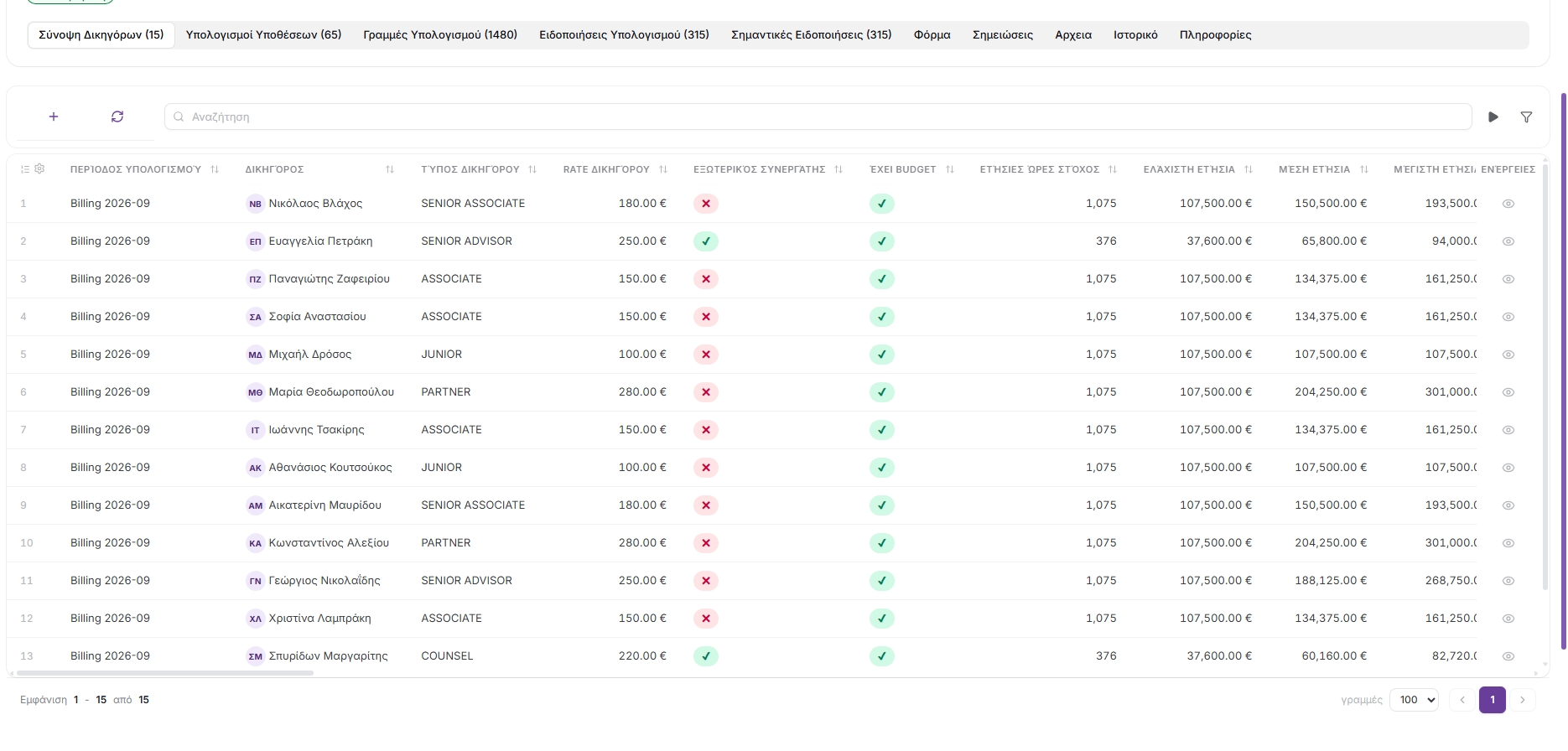Click view icon for Σπυρίδων Μαργαρίτης row
The image size is (1568, 751).
[1508, 656]
